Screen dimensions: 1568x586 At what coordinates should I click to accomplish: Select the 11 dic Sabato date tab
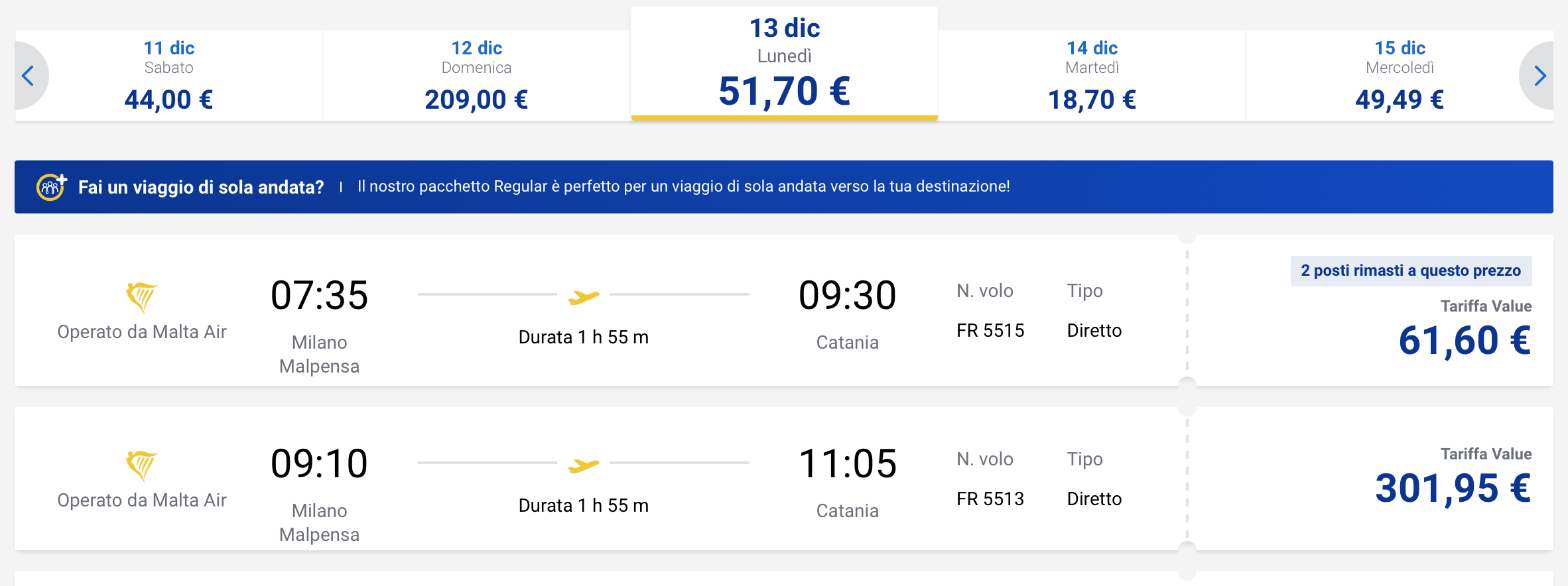[x=169, y=76]
